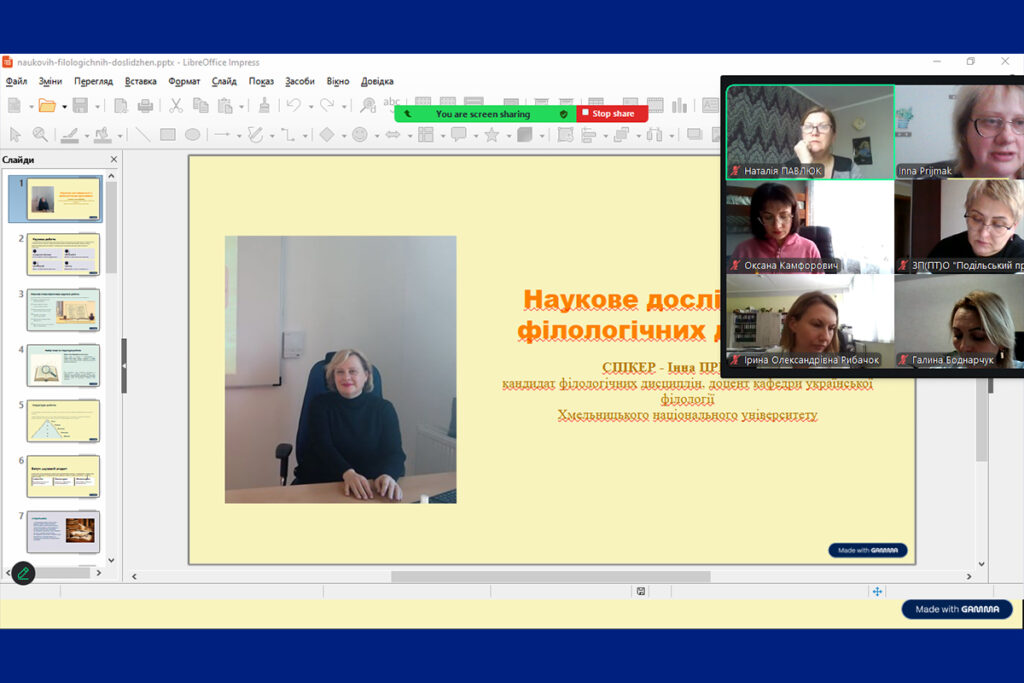Expand the Undo history dropdown arrow
The image size is (1024, 683).
click(x=310, y=106)
